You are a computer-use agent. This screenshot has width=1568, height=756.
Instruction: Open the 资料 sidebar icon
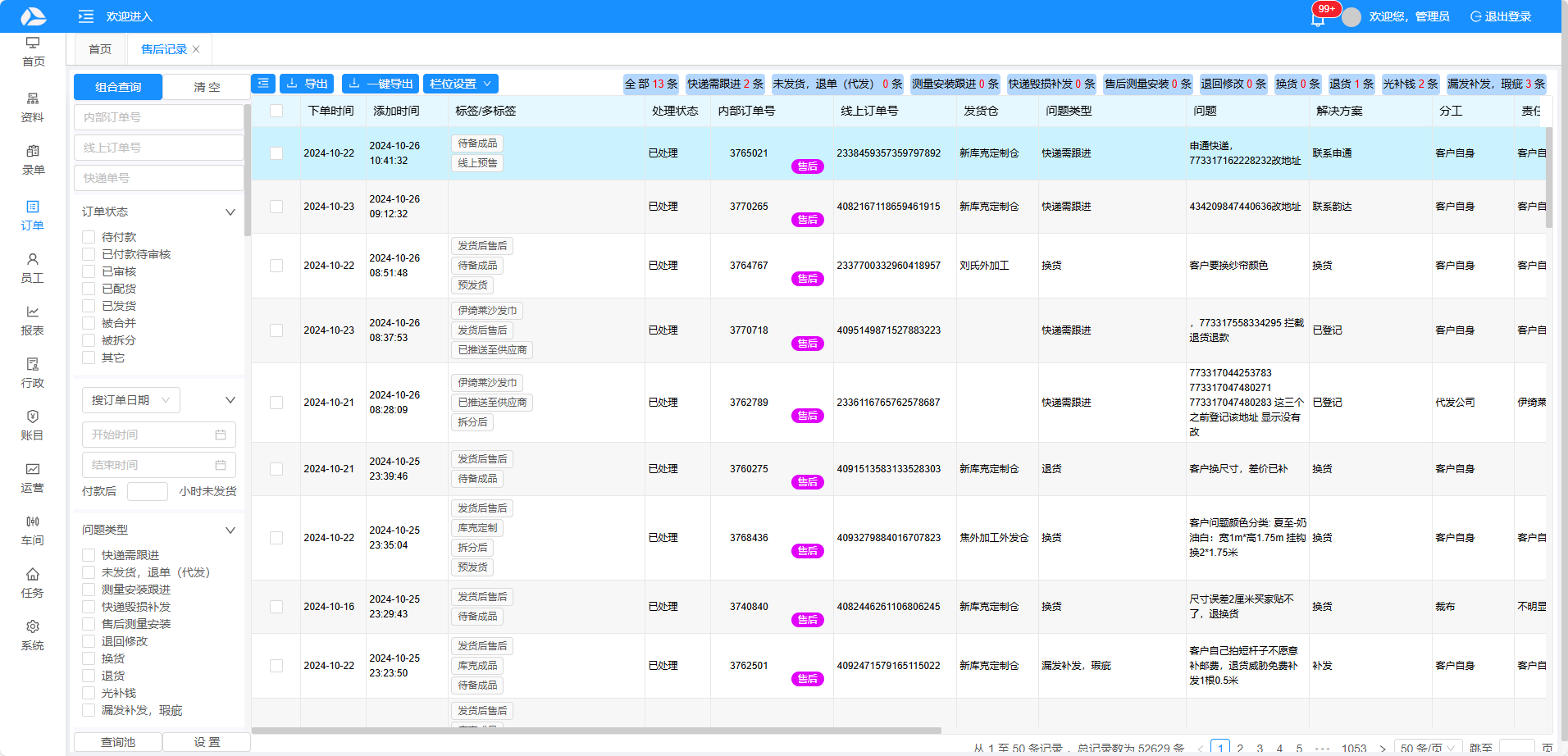click(x=33, y=107)
